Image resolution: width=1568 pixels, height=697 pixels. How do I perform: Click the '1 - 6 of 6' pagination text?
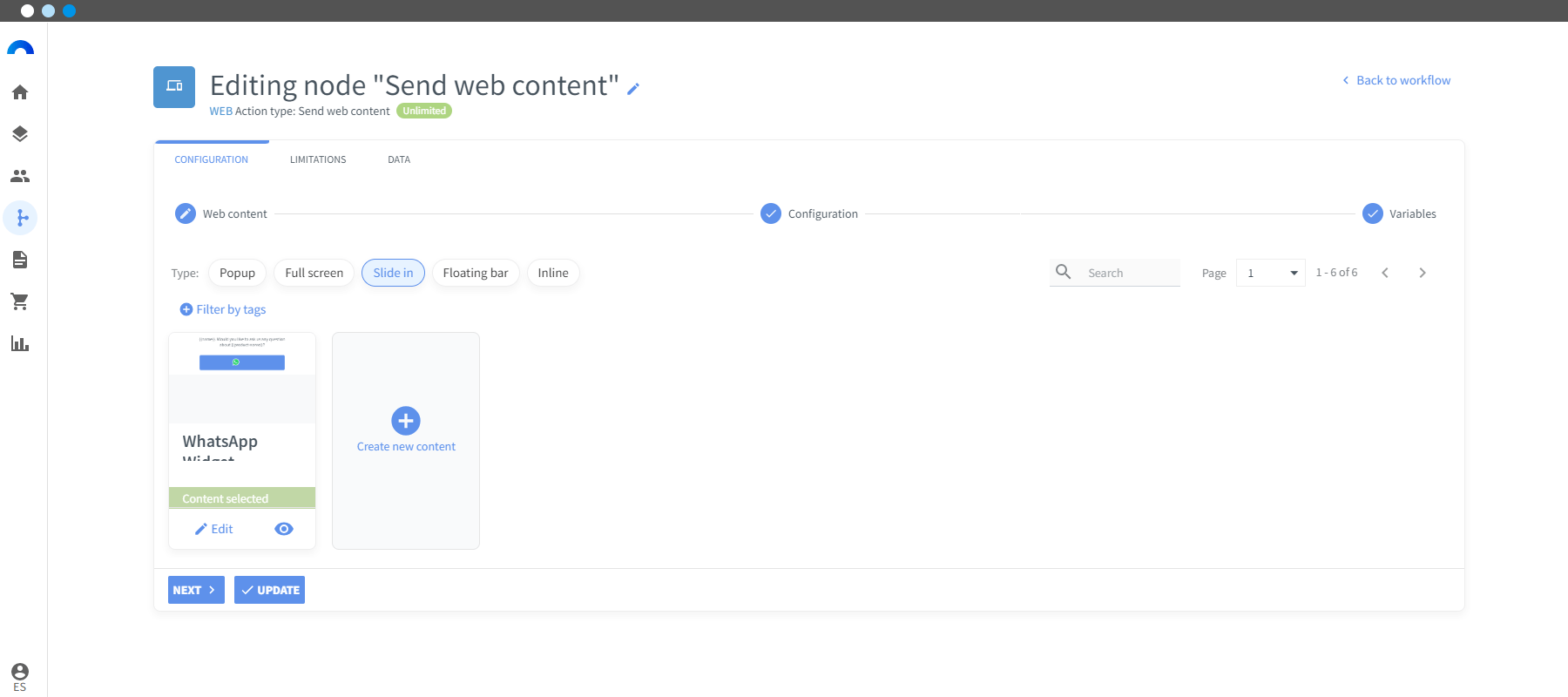(1336, 273)
